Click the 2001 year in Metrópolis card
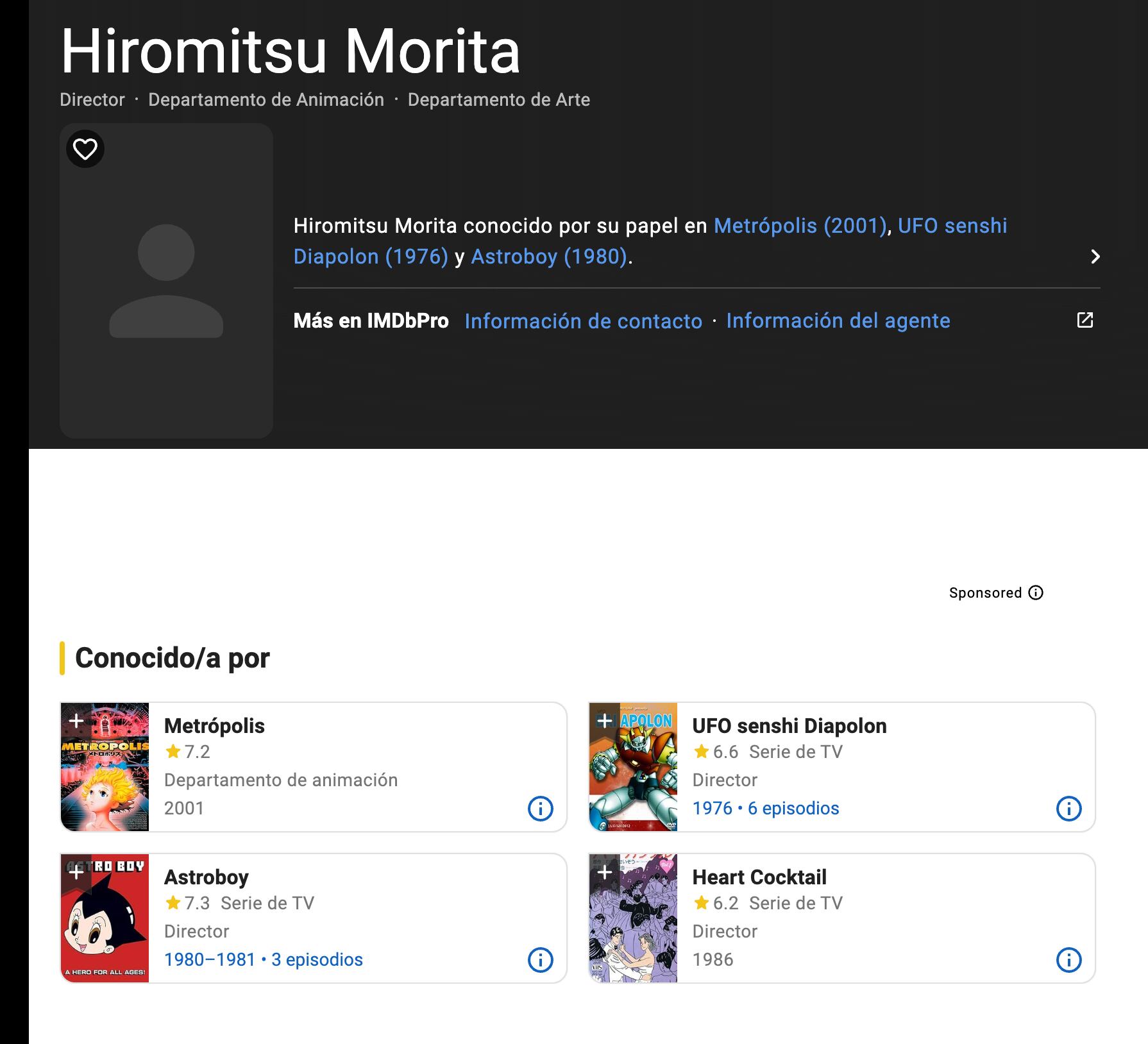 point(184,808)
